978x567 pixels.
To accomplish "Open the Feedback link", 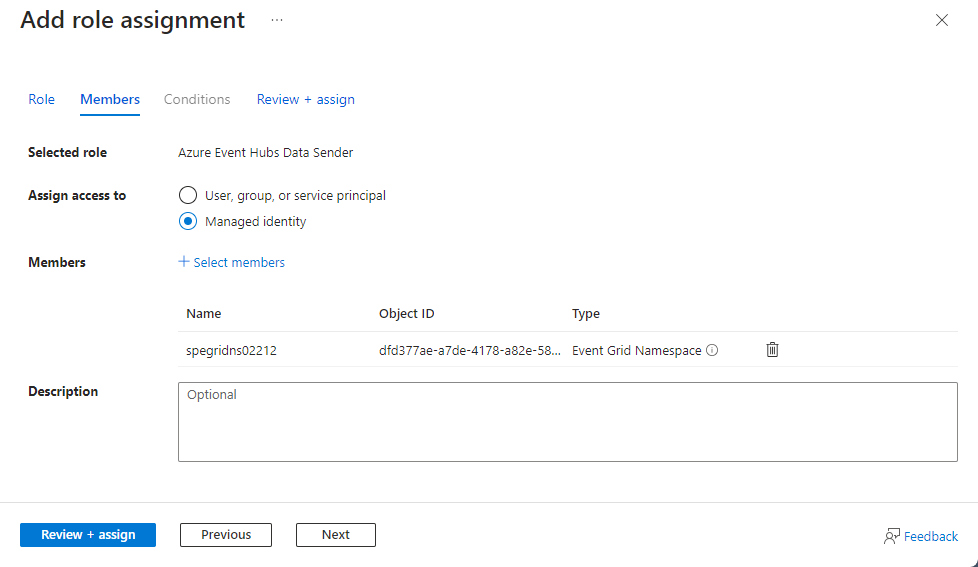I will pos(921,536).
